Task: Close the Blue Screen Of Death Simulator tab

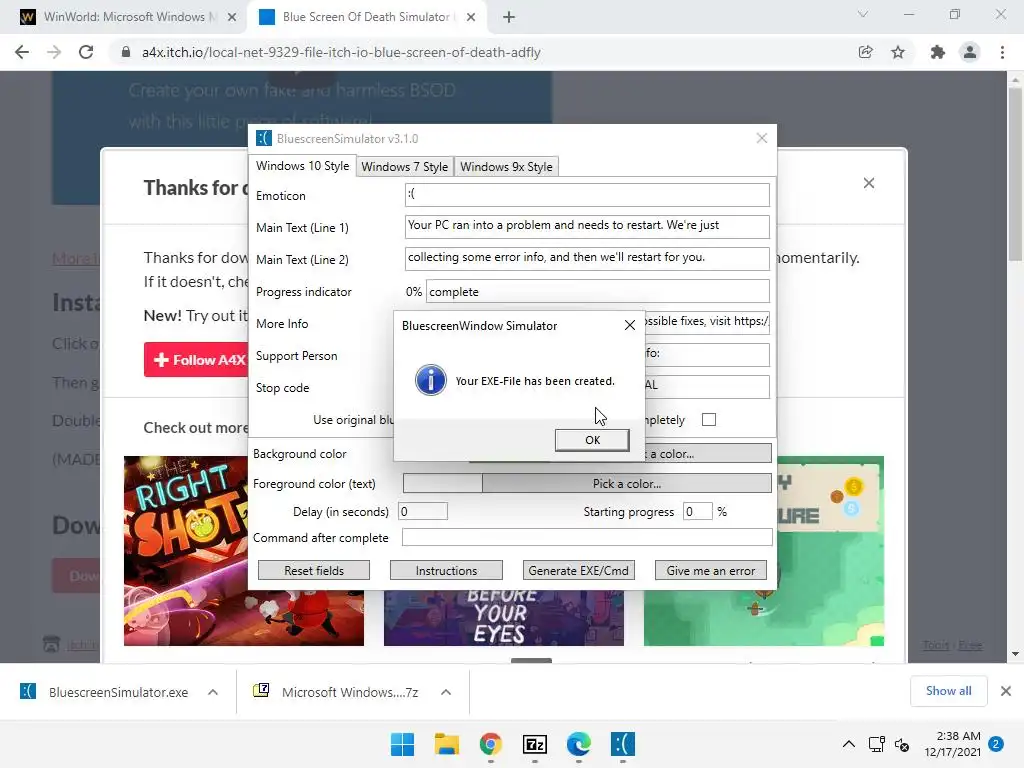Action: 470,17
